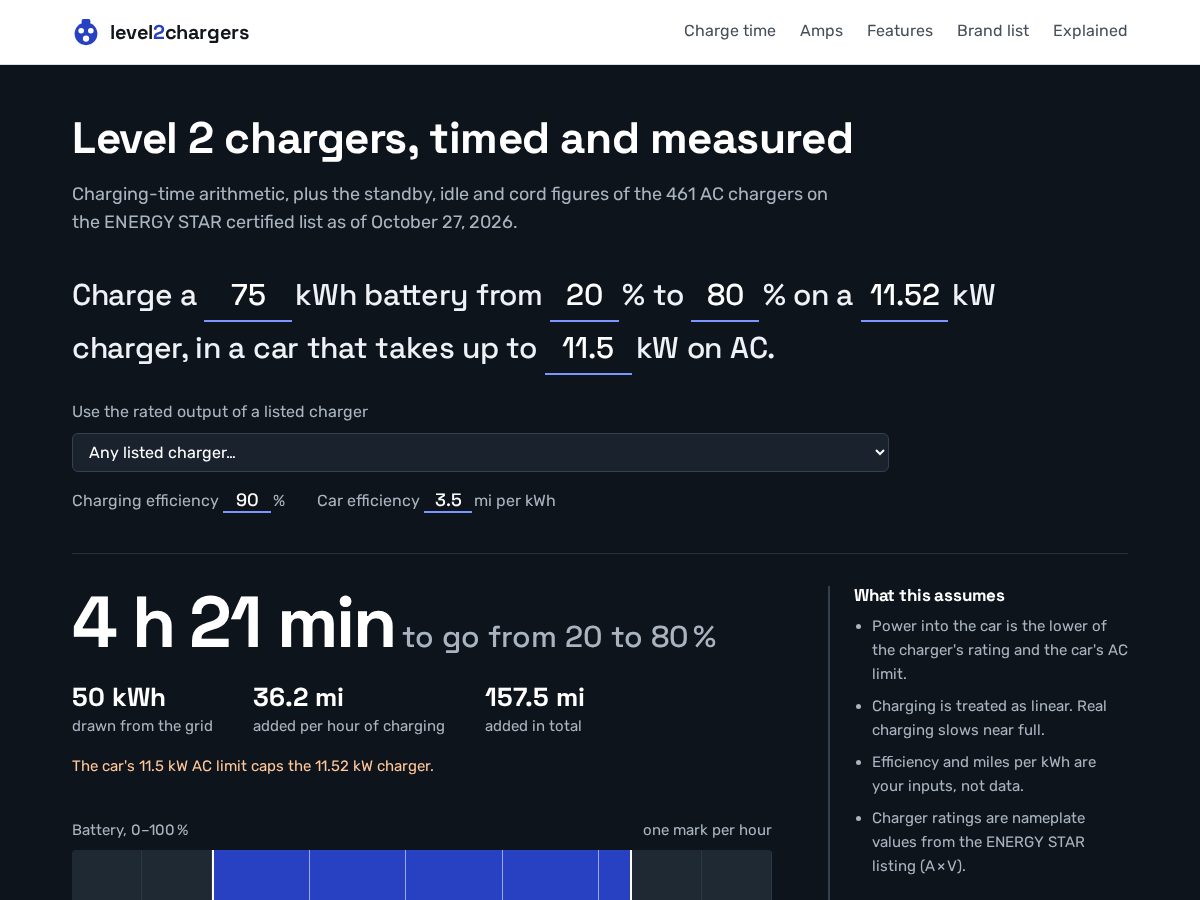Click the level2chargers plug logo icon
Screen dimensions: 1200x900
86,32
